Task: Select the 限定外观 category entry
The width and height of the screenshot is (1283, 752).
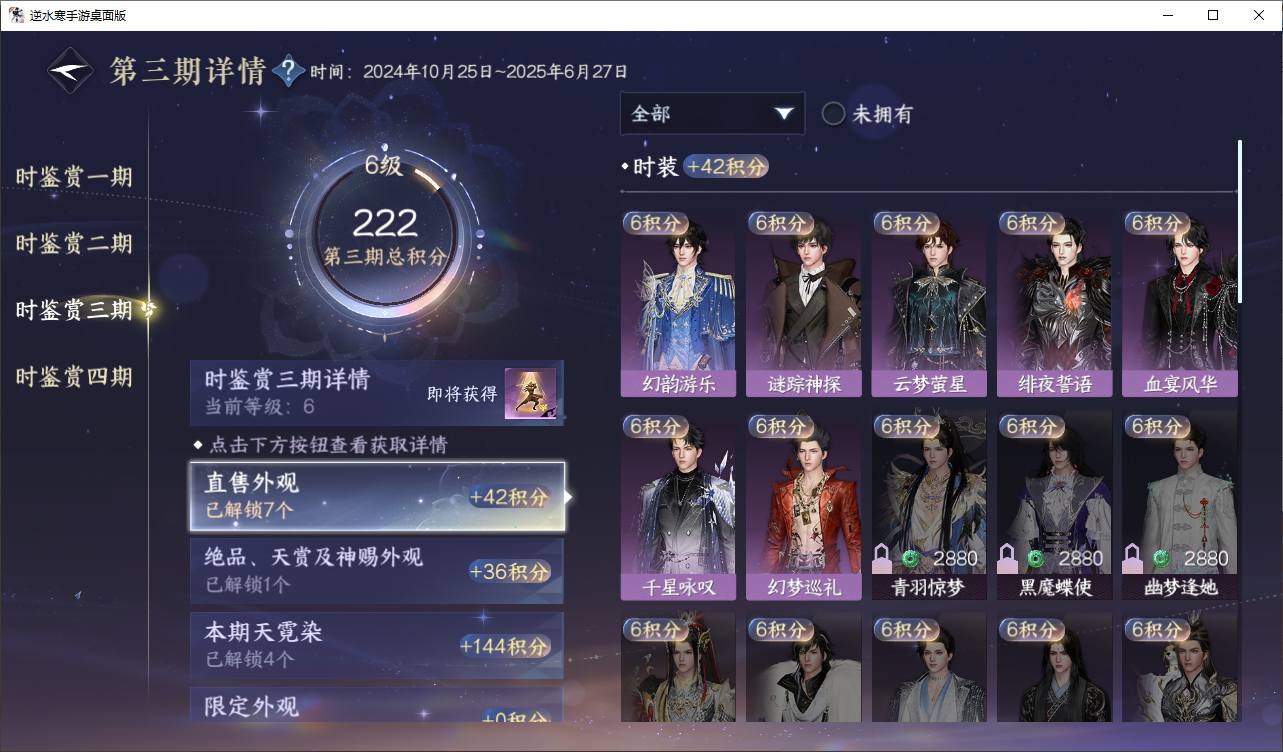Action: [377, 704]
